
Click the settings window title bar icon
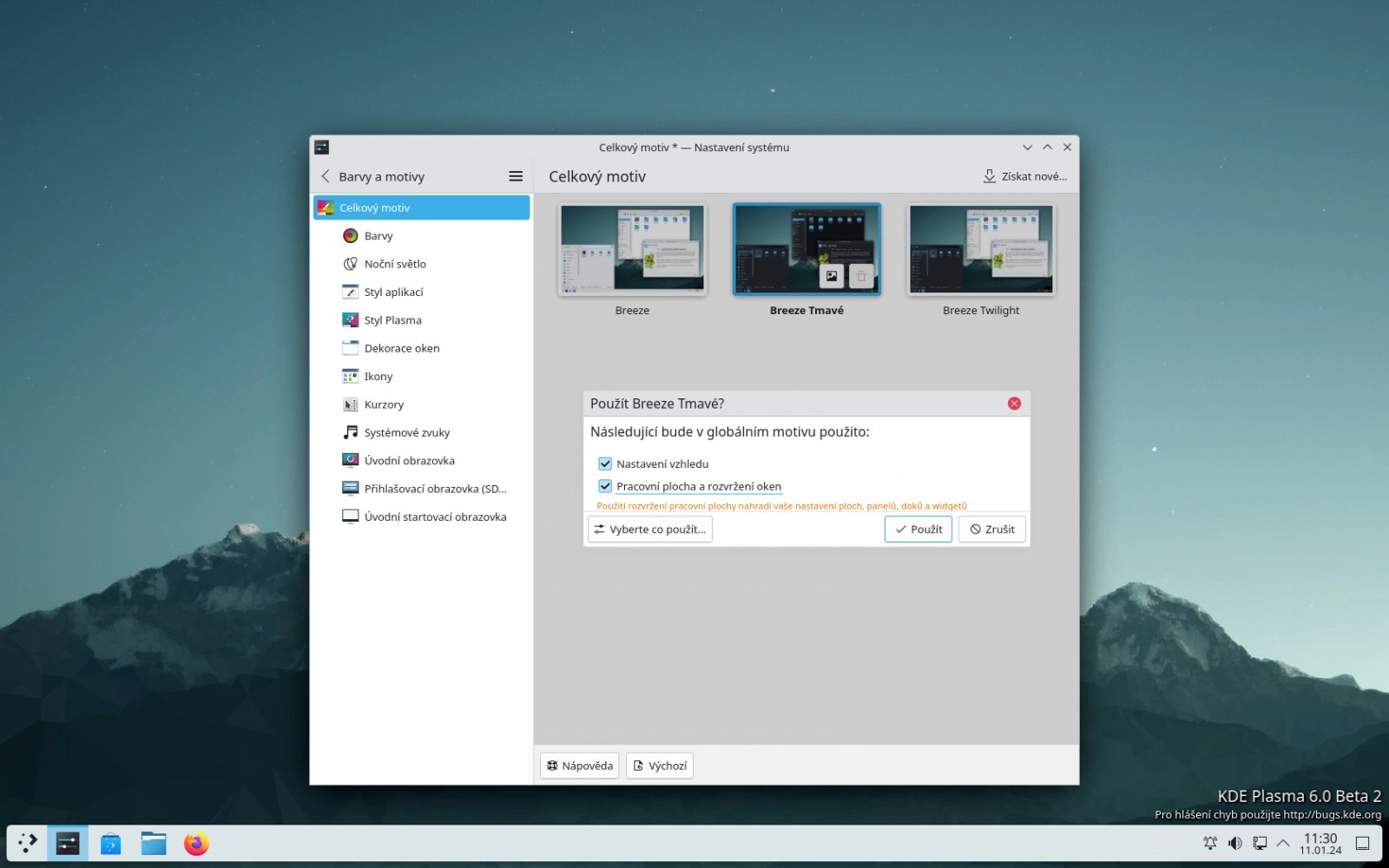[322, 148]
